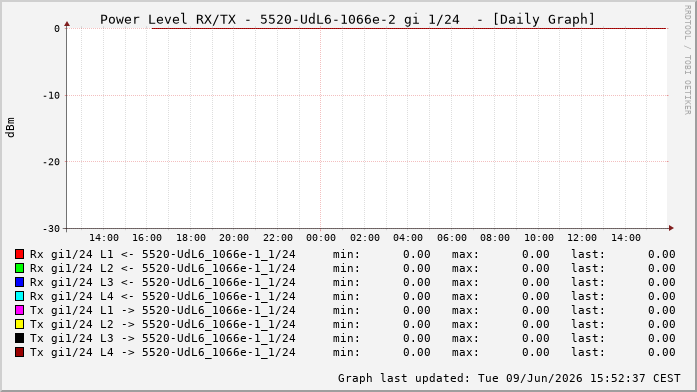Click the 00:00 midnight time label
This screenshot has width=697, height=392.
pyautogui.click(x=321, y=238)
